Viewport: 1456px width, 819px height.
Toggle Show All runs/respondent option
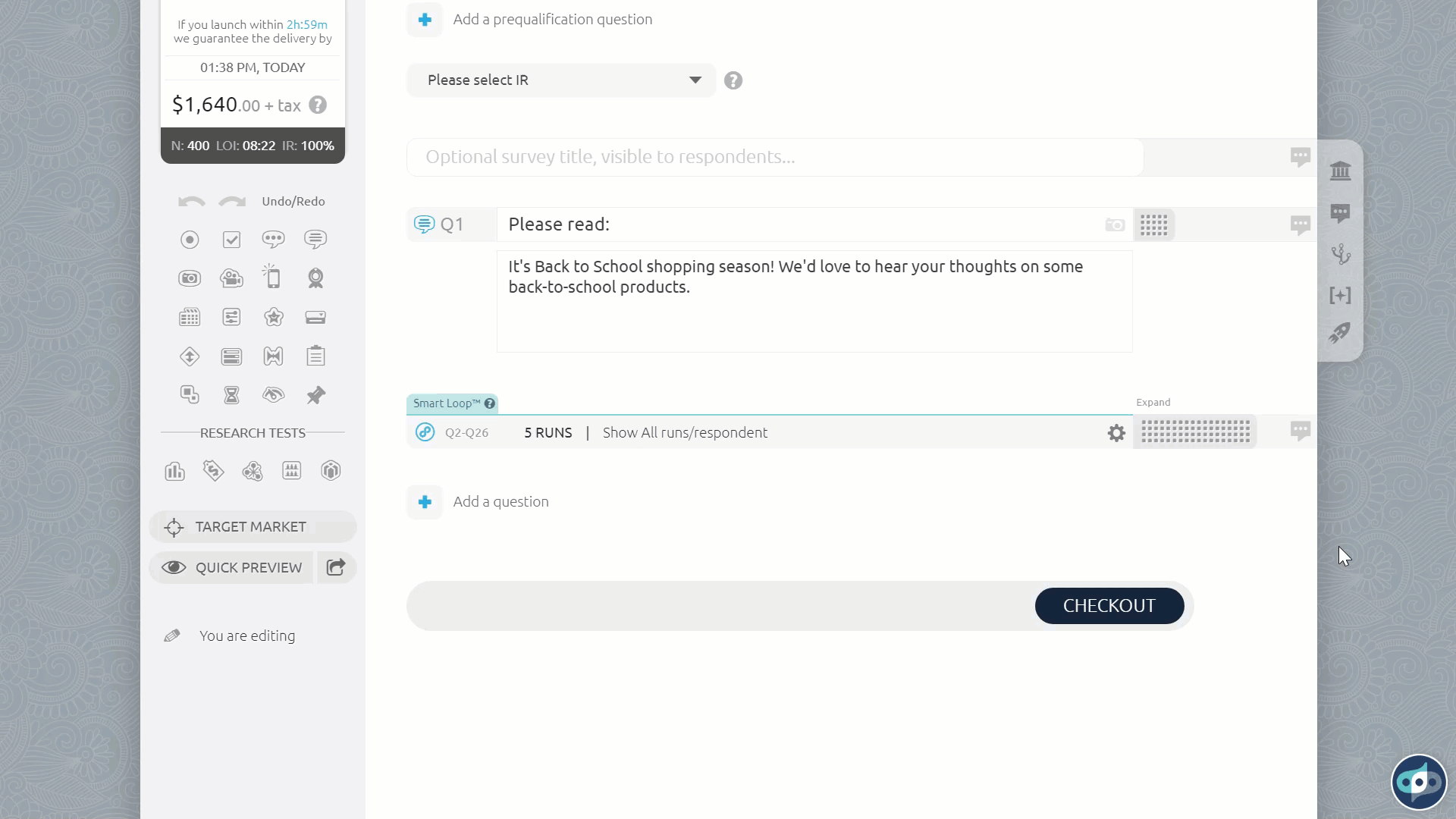point(686,432)
